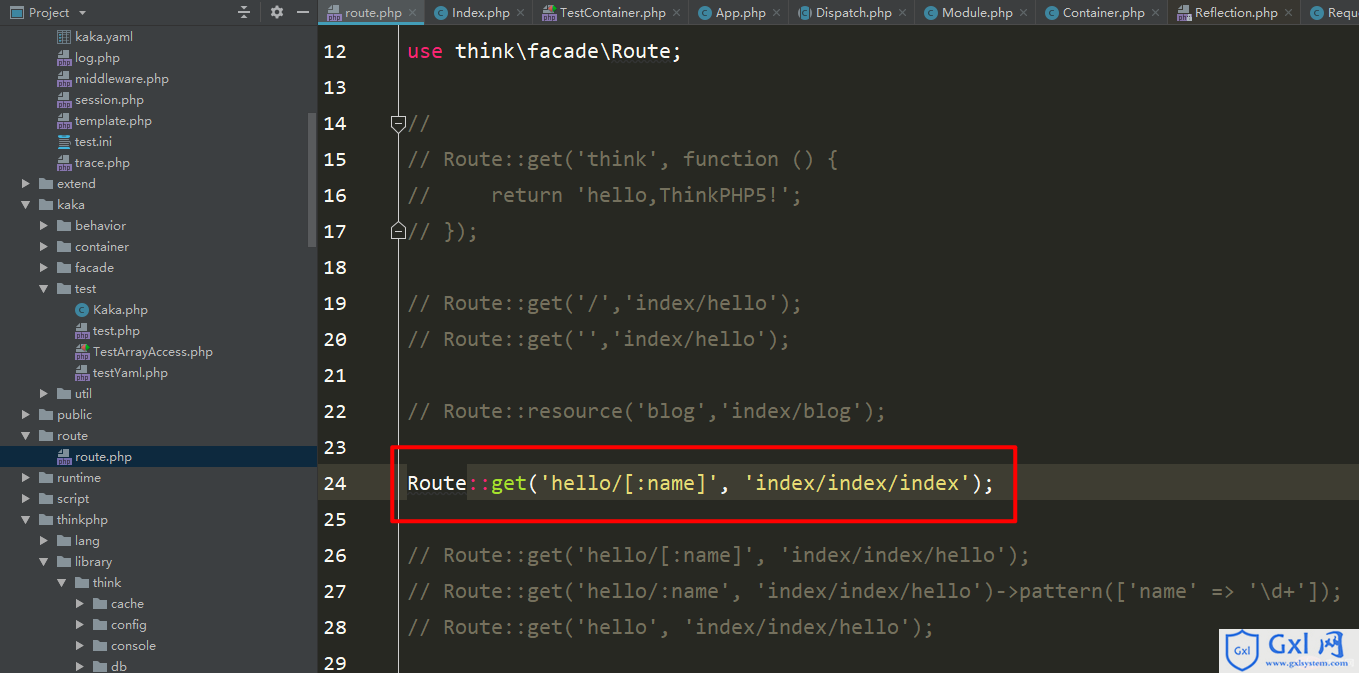Collapse the test folder arrow
Viewport: 1359px width, 673px height.
44,289
